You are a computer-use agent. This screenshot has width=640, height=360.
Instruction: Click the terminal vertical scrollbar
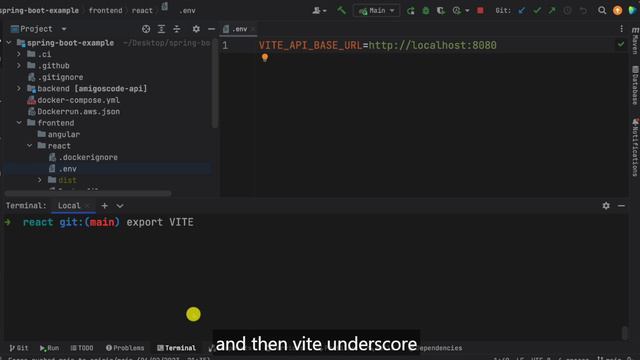[x=624, y=333]
